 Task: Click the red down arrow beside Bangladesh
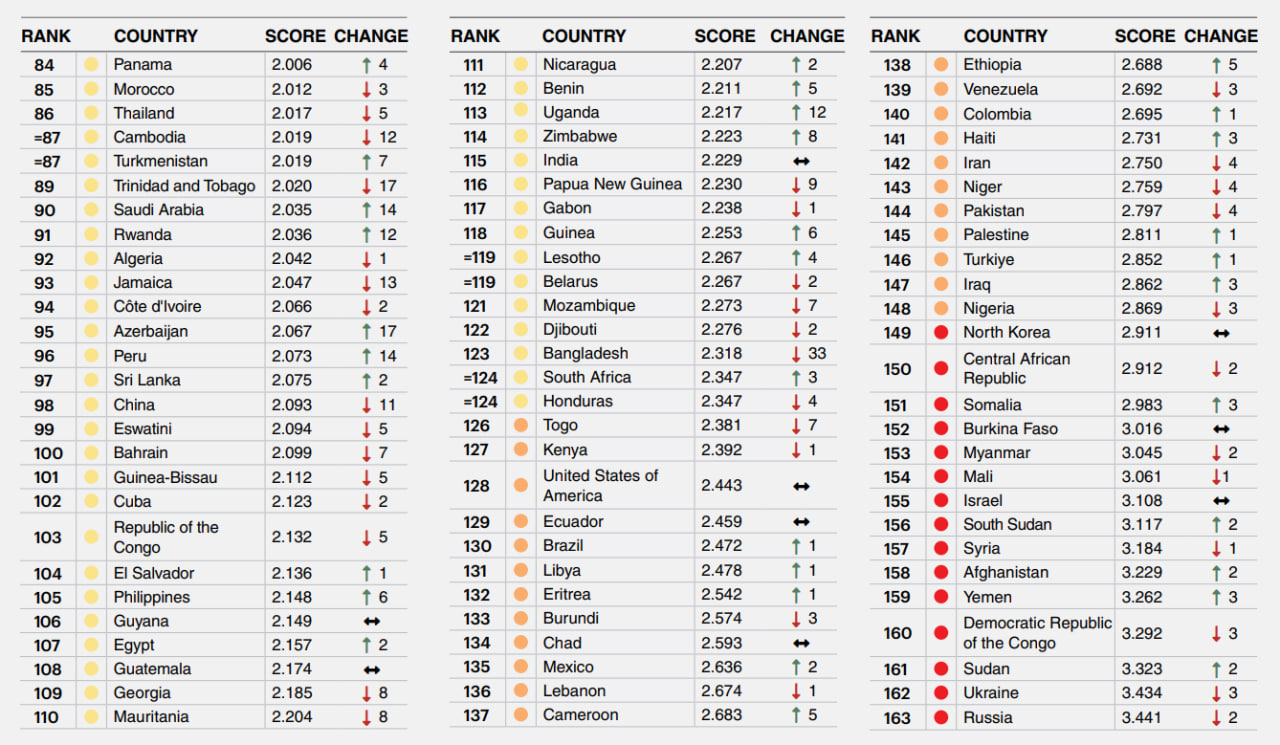point(796,354)
